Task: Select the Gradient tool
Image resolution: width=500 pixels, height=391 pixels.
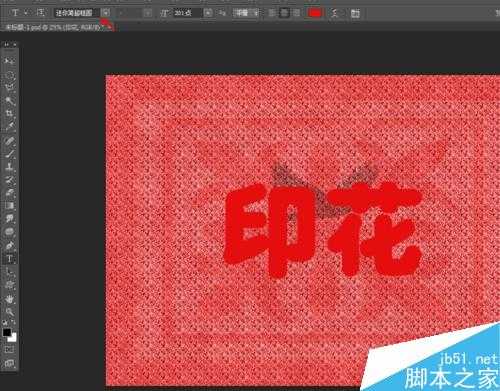Action: point(9,205)
